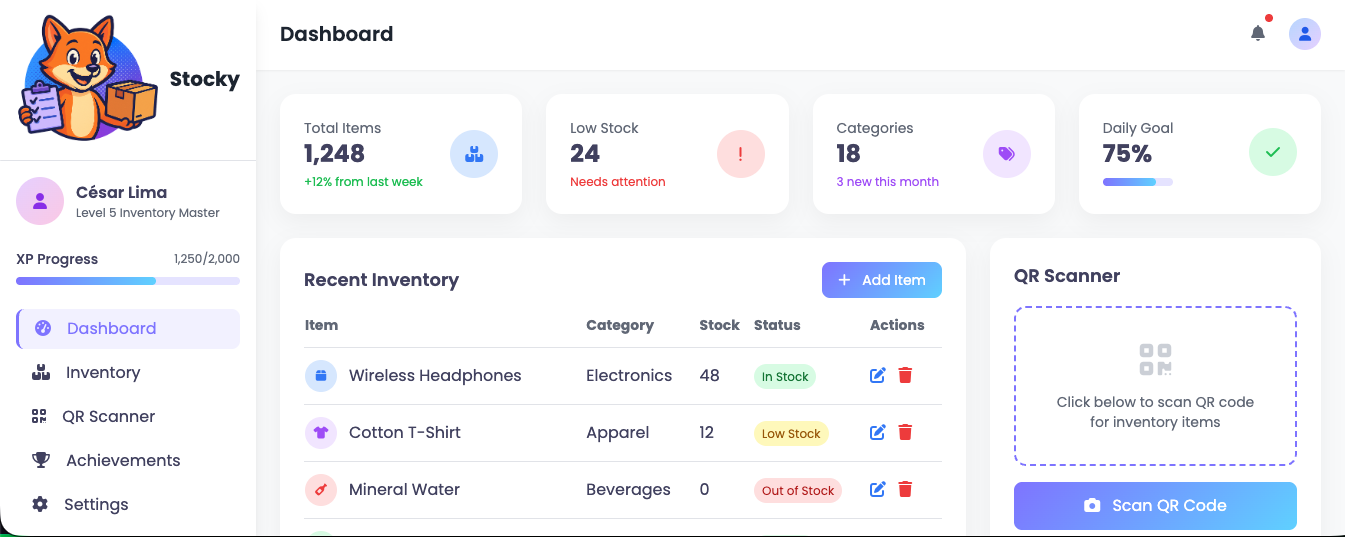Open Inventory from the sidebar

(x=102, y=373)
